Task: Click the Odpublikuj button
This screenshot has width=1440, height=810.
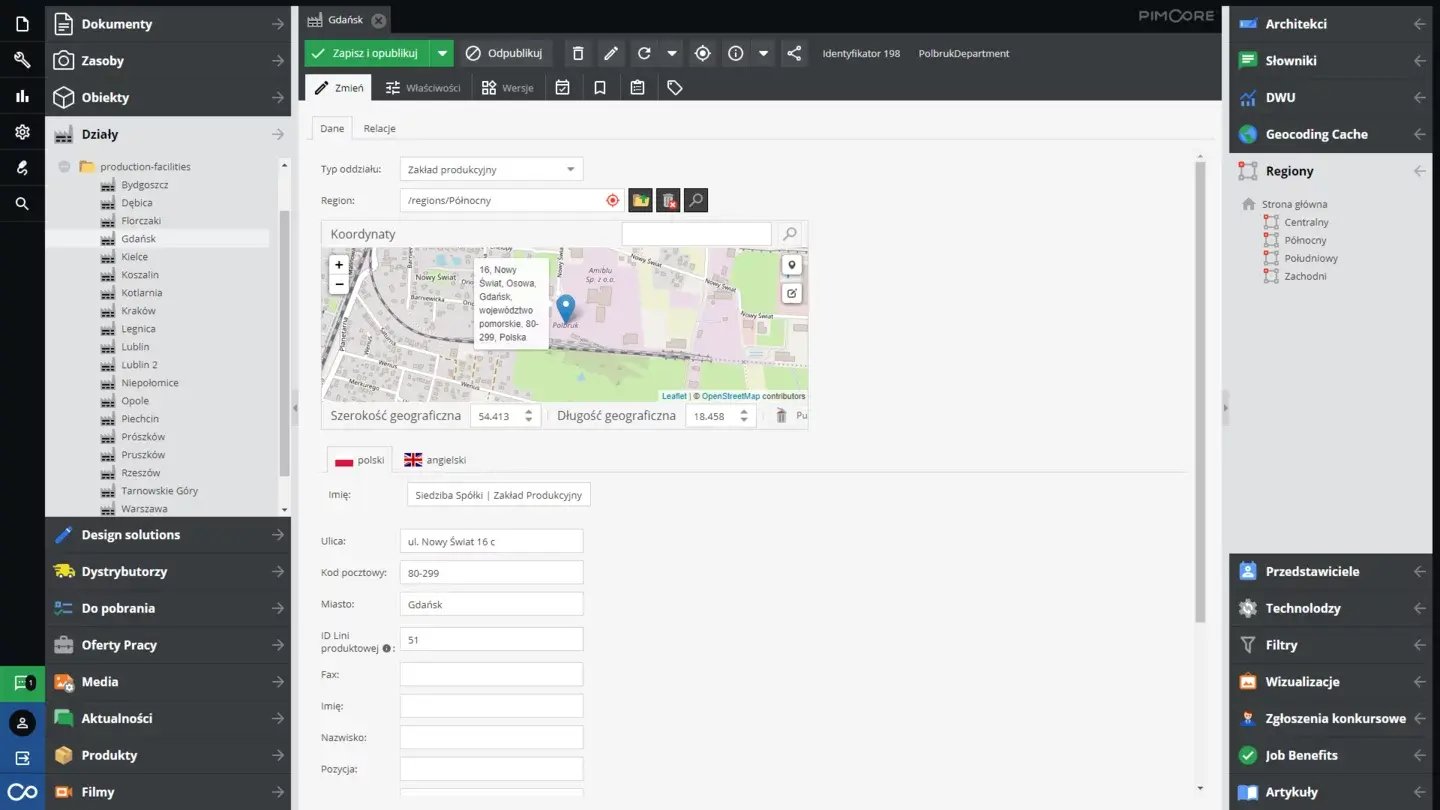Action: tap(505, 53)
